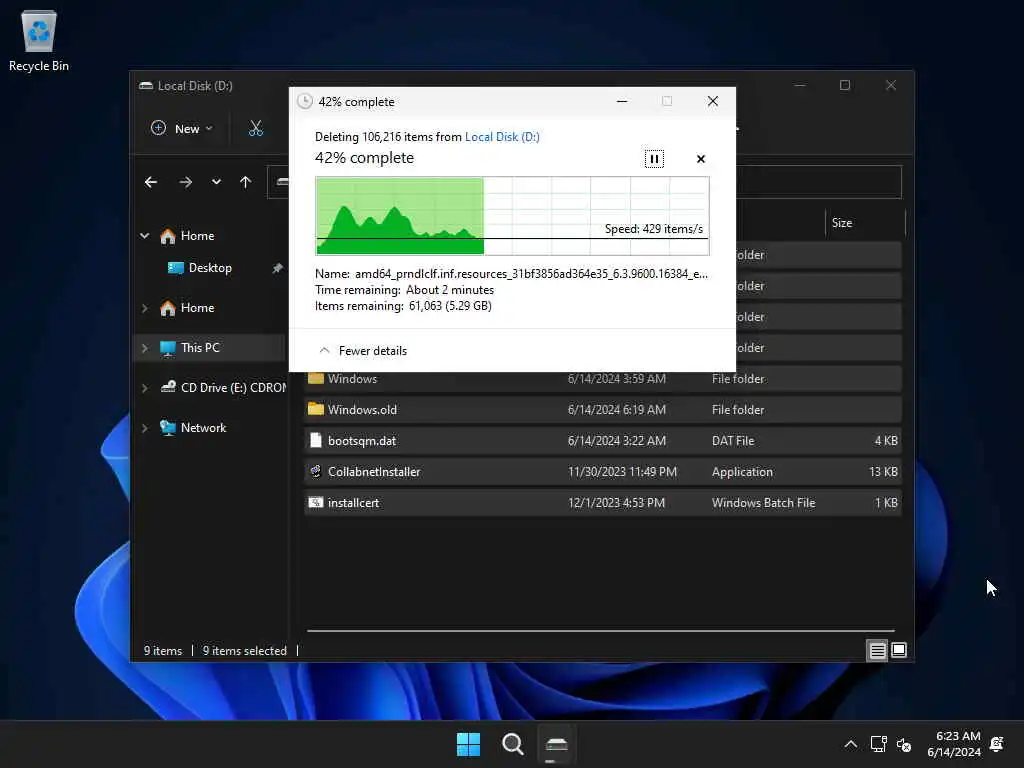Follow the Local Disk (D:) link in dialog
This screenshot has height=768, width=1024.
(502, 136)
